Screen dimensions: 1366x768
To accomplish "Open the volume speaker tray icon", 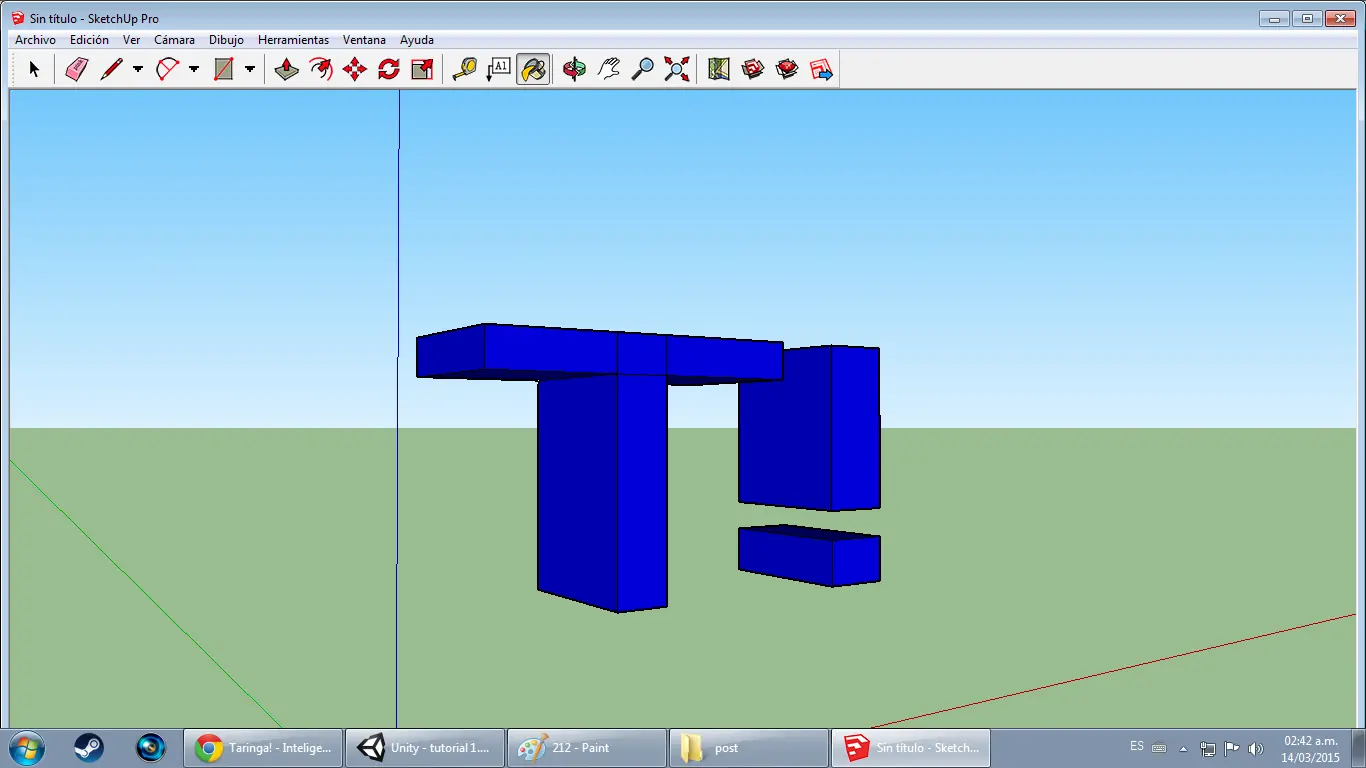I will click(x=1255, y=748).
